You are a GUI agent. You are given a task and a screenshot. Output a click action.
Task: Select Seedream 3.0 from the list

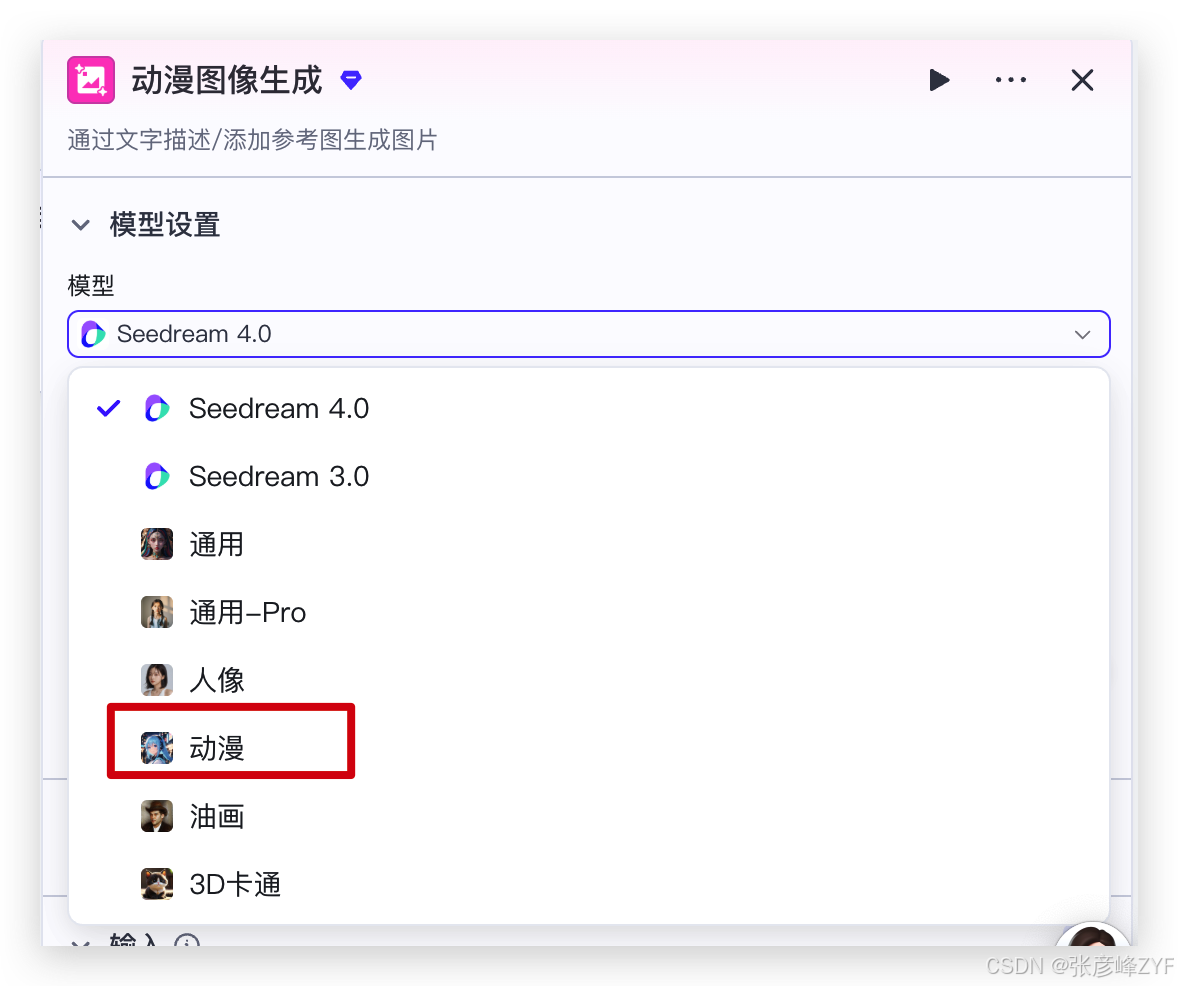588,476
